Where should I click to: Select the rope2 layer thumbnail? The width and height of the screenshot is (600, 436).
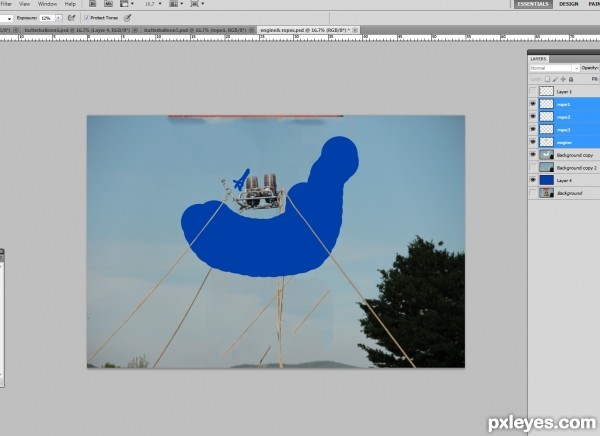[x=546, y=117]
